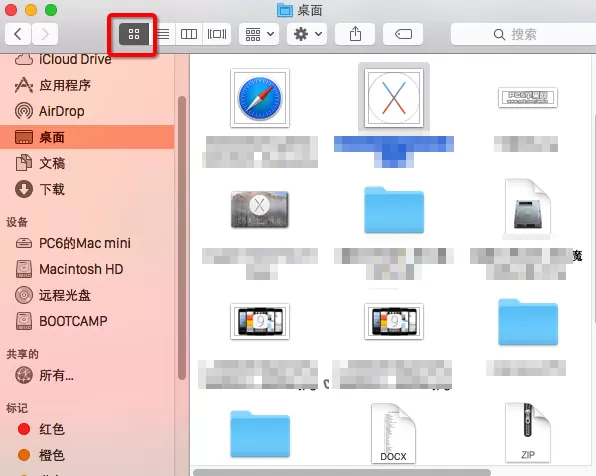Click the horizontal scrollbar at bottom
The image size is (596, 476).
pos(342,473)
